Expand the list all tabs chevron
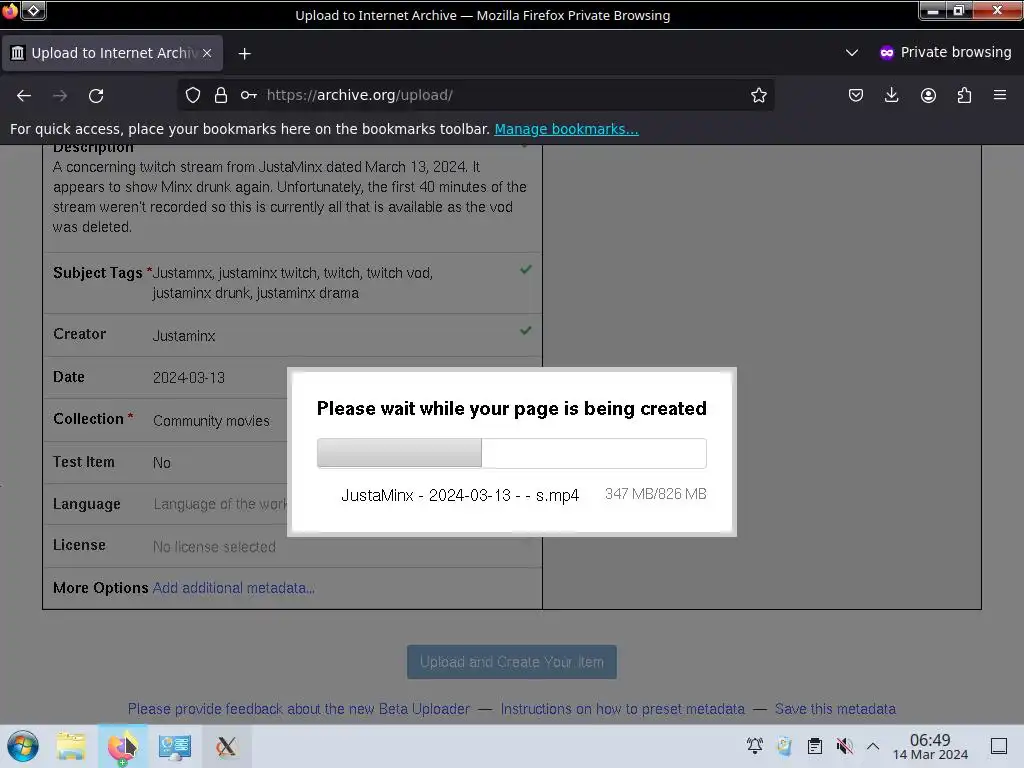The height and width of the screenshot is (768, 1024). click(x=852, y=52)
